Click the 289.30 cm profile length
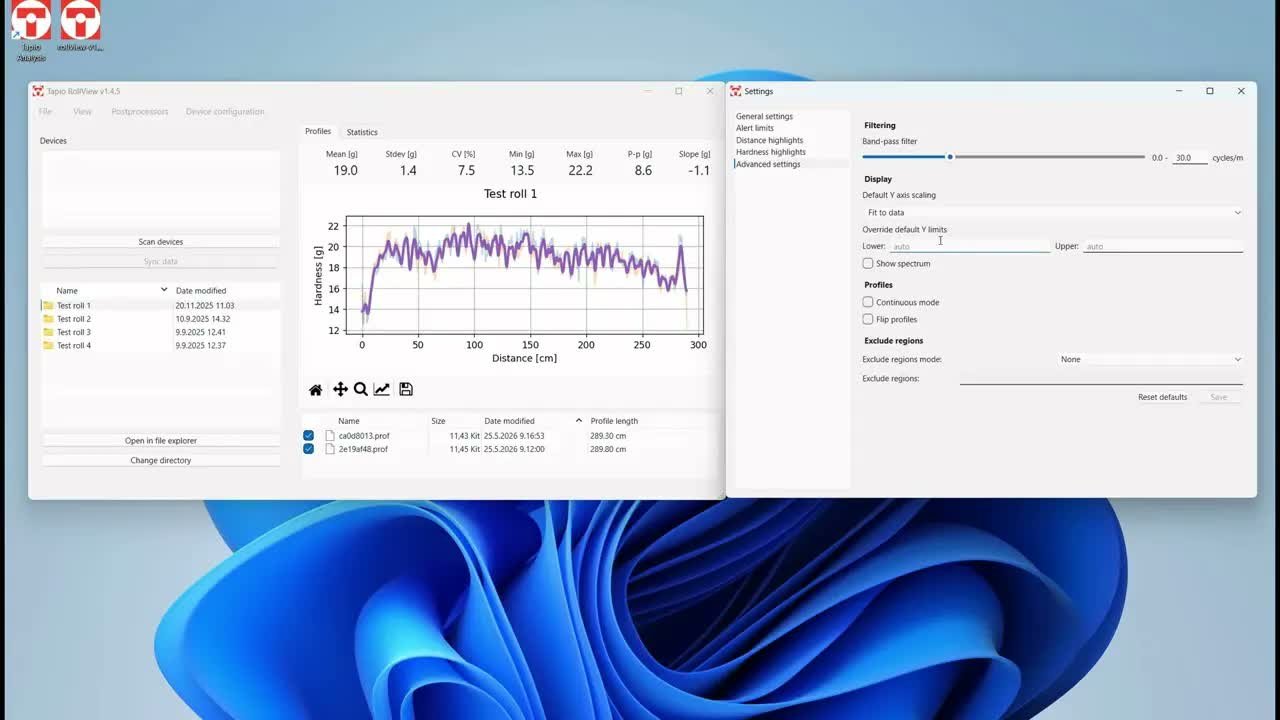Image resolution: width=1280 pixels, height=720 pixels. (x=608, y=436)
